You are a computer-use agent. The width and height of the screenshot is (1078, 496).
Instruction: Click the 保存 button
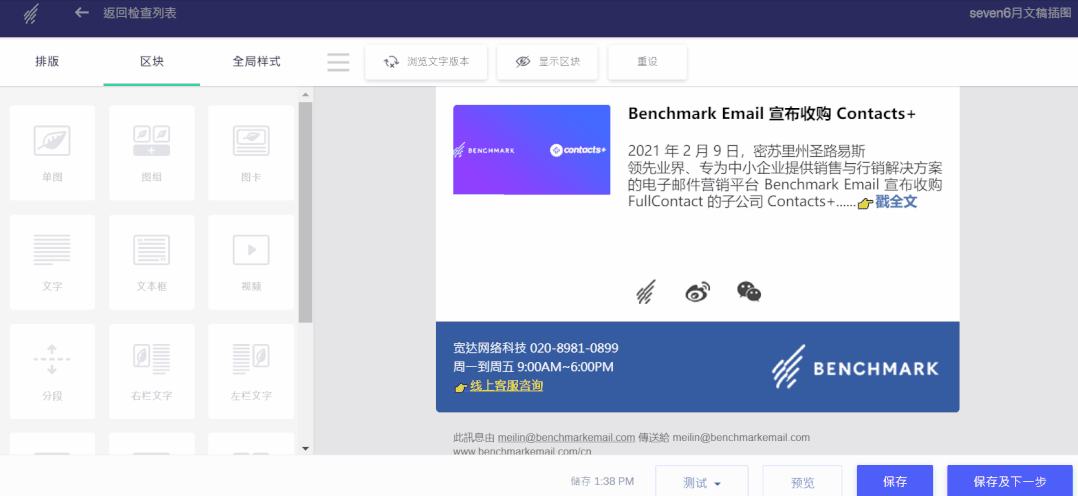[895, 482]
